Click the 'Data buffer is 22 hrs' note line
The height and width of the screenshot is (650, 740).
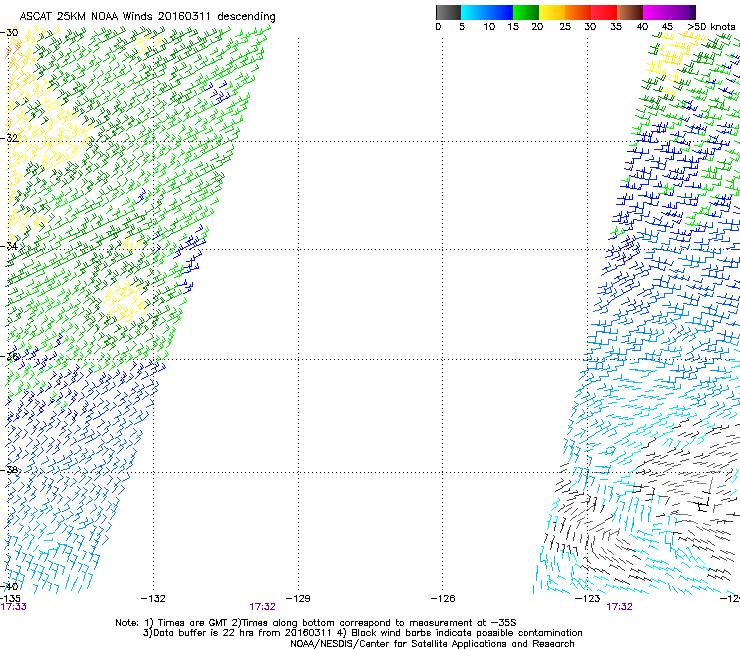(x=362, y=633)
